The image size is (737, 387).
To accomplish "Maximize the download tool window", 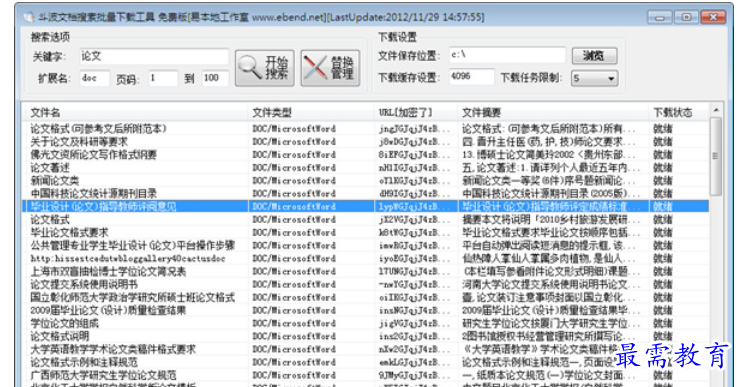I will point(686,17).
